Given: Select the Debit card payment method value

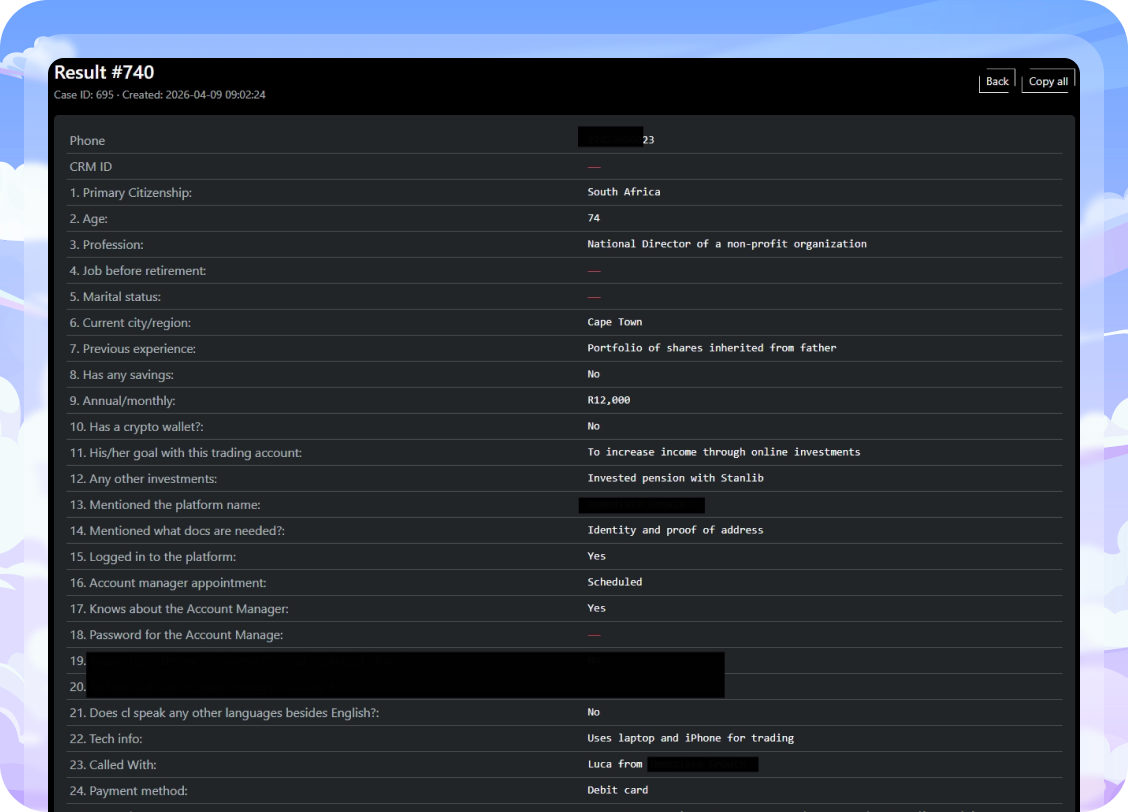Looking at the screenshot, I should coord(618,790).
